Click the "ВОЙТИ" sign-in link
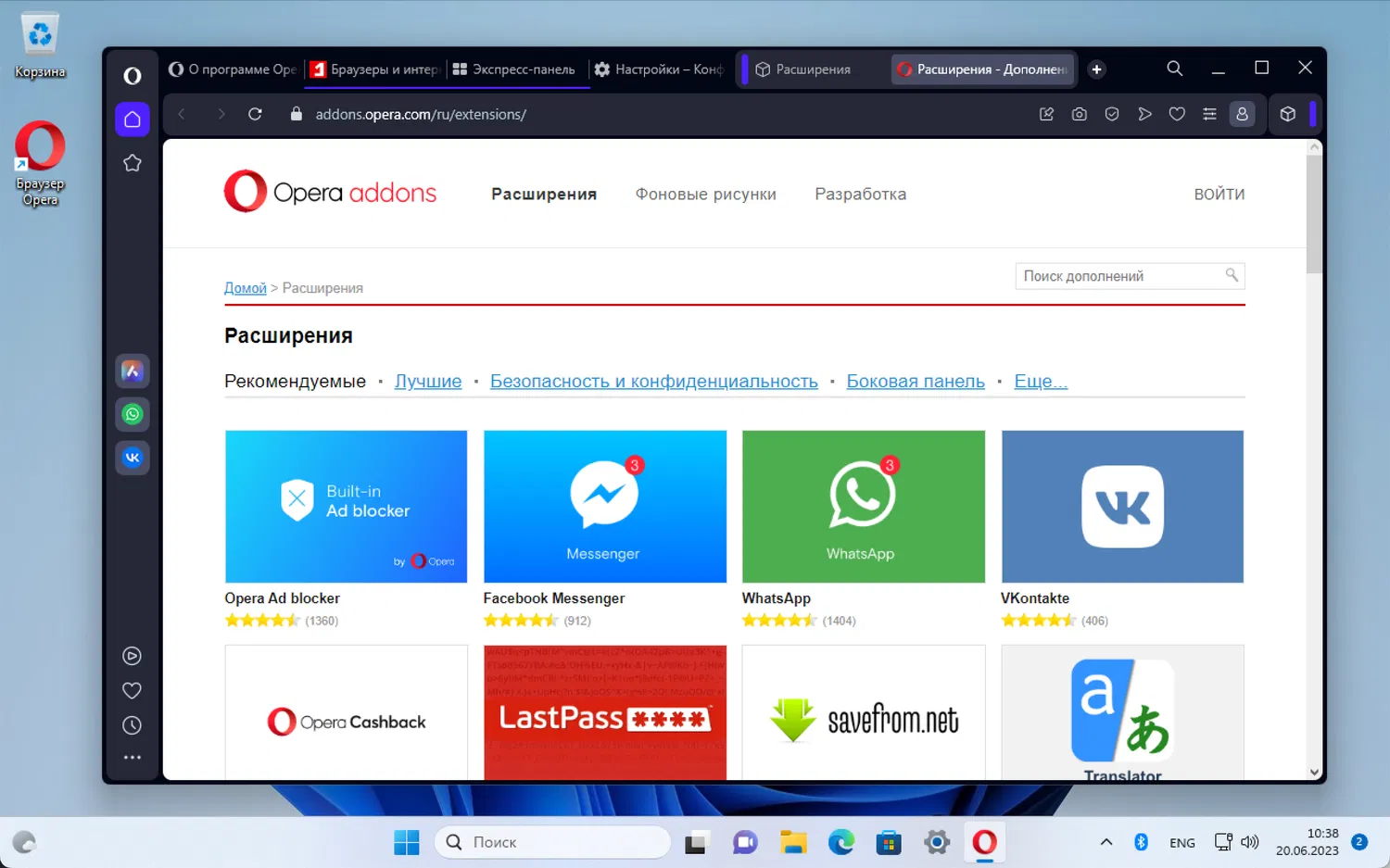1390x868 pixels. [x=1219, y=194]
